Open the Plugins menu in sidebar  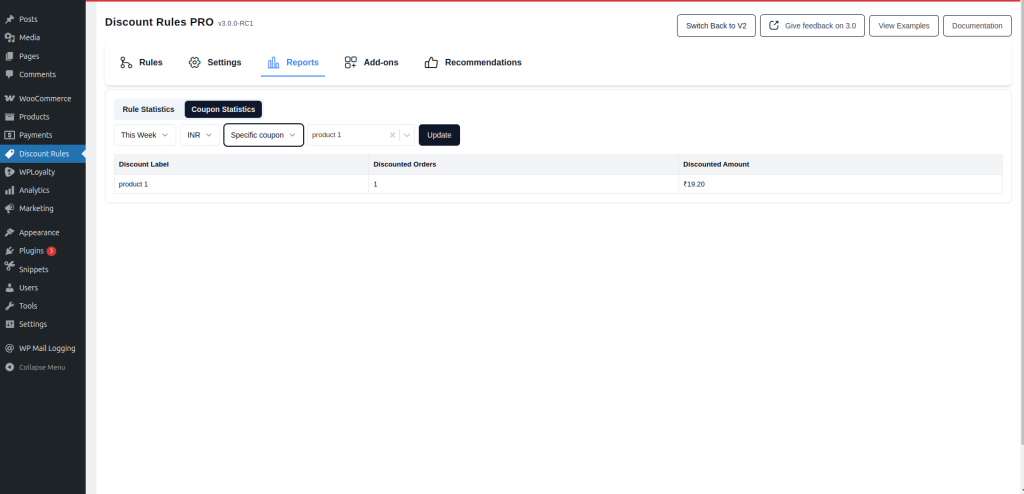32,251
